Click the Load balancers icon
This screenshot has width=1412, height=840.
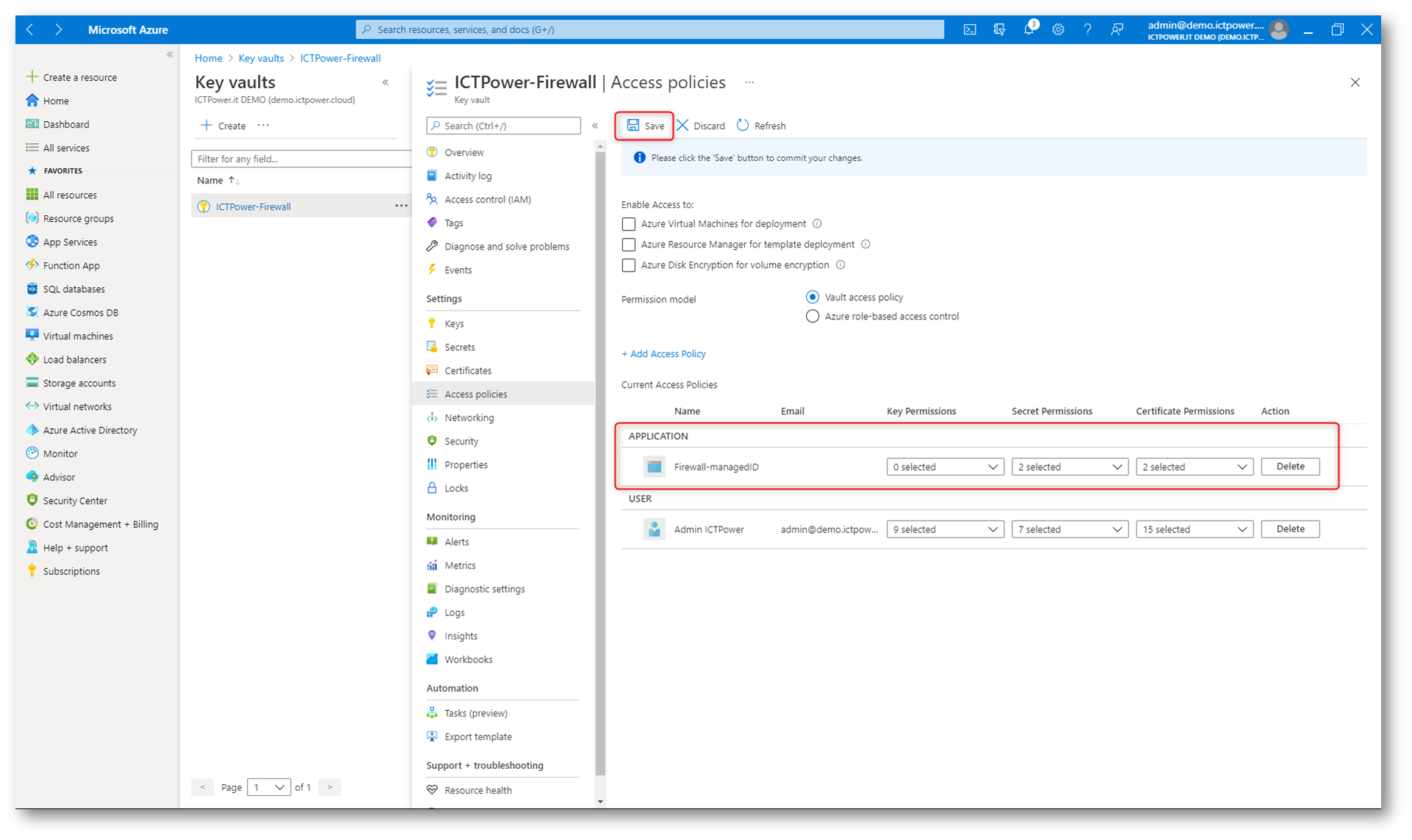(x=32, y=359)
